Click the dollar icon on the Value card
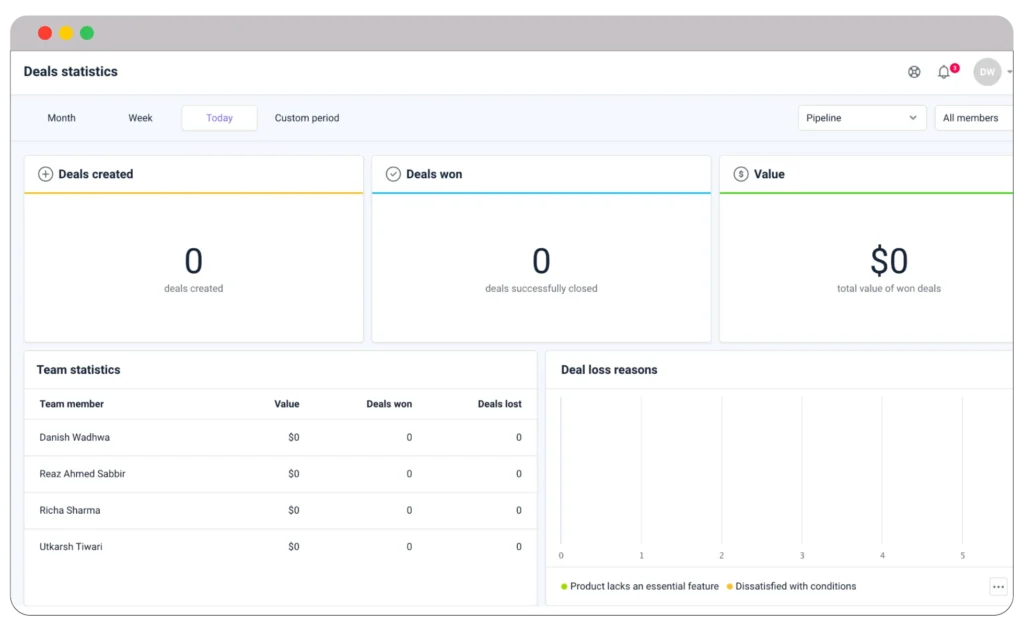This screenshot has height=623, width=1024. click(739, 173)
